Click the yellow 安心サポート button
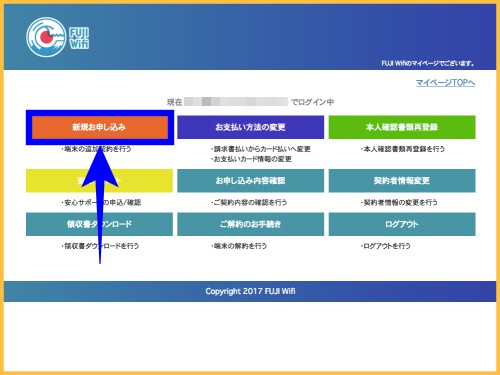The width and height of the screenshot is (500, 375). click(x=99, y=181)
